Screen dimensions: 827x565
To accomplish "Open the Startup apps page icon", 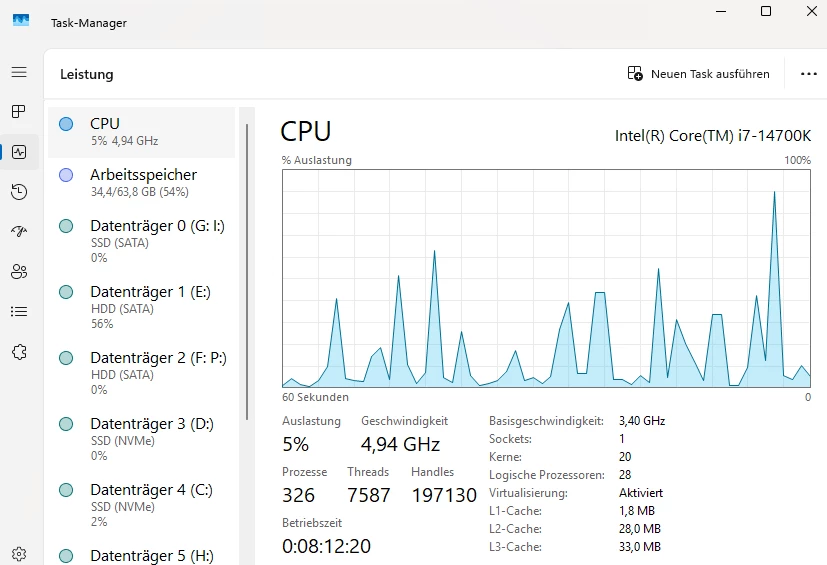I will 19,231.
